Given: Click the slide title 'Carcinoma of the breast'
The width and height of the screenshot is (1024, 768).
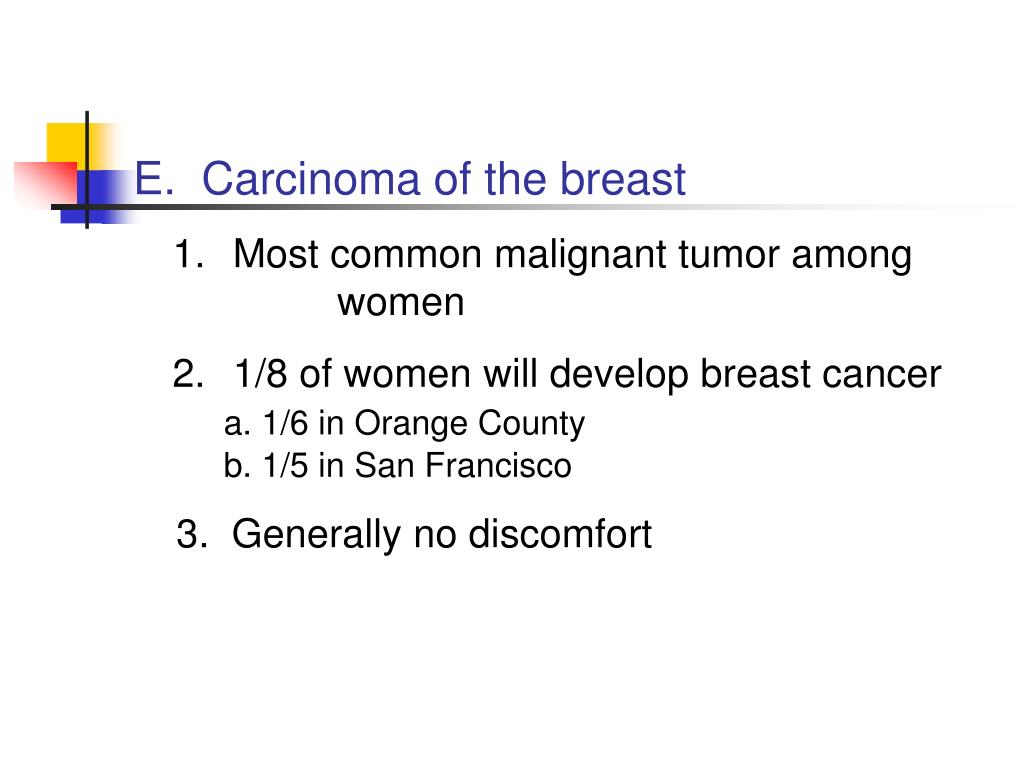Looking at the screenshot, I should 443,178.
